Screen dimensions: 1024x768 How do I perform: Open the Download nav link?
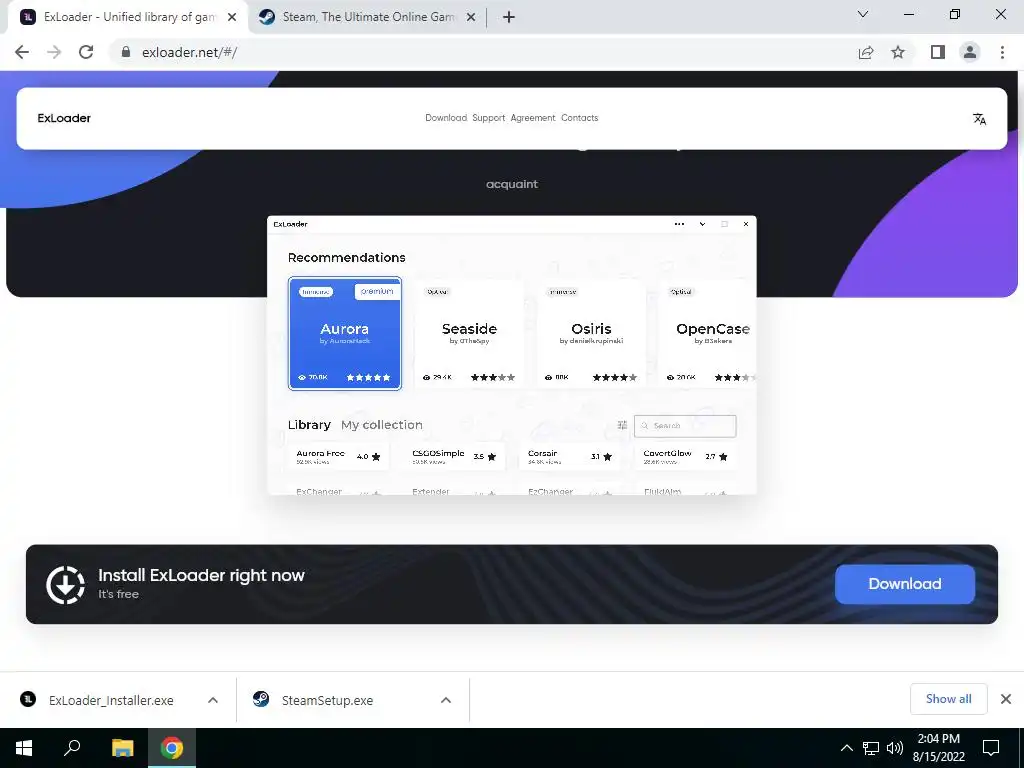tap(446, 118)
